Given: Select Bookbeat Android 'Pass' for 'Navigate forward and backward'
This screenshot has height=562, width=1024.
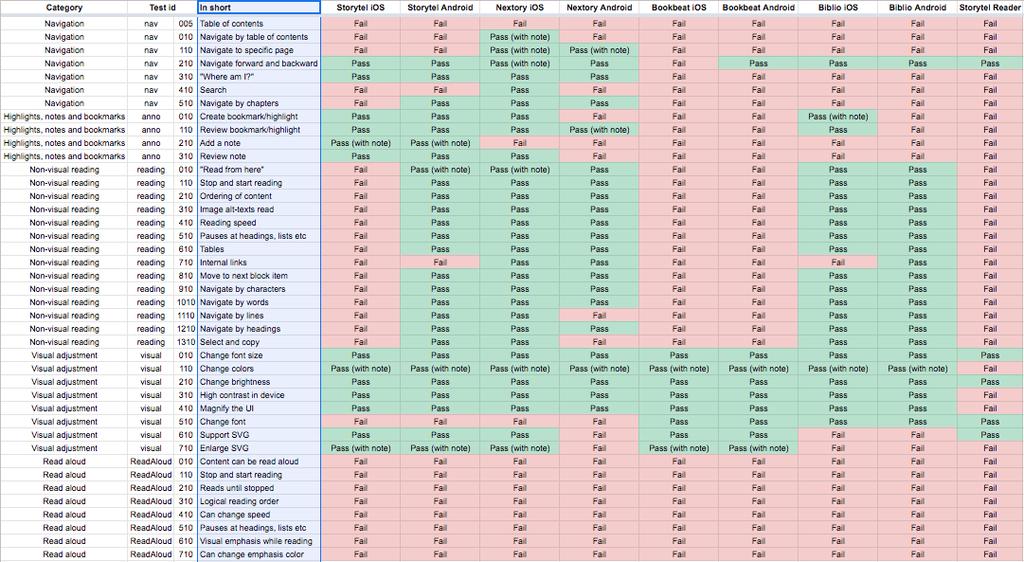Looking at the screenshot, I should tap(758, 63).
